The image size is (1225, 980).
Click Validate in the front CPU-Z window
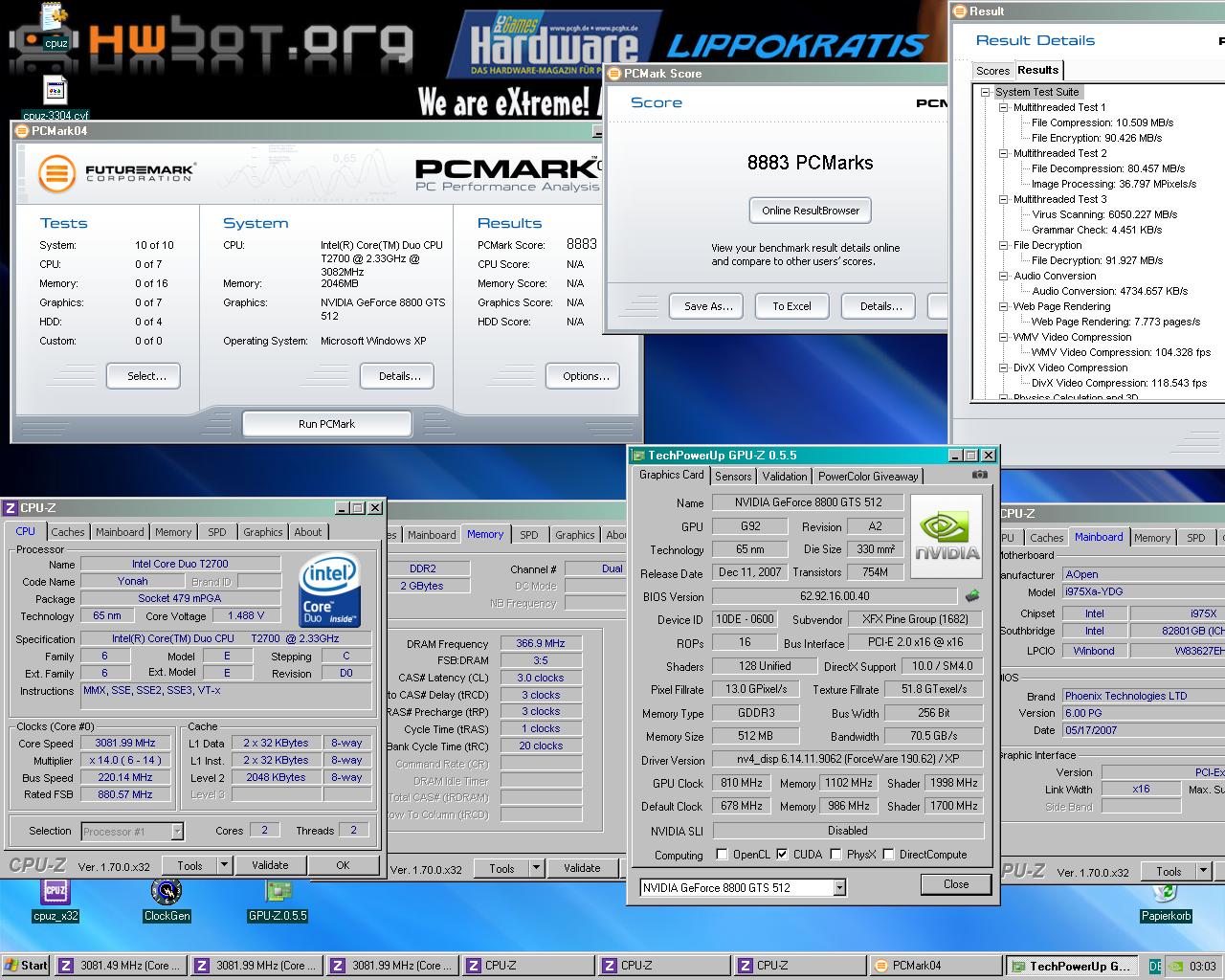(x=270, y=865)
